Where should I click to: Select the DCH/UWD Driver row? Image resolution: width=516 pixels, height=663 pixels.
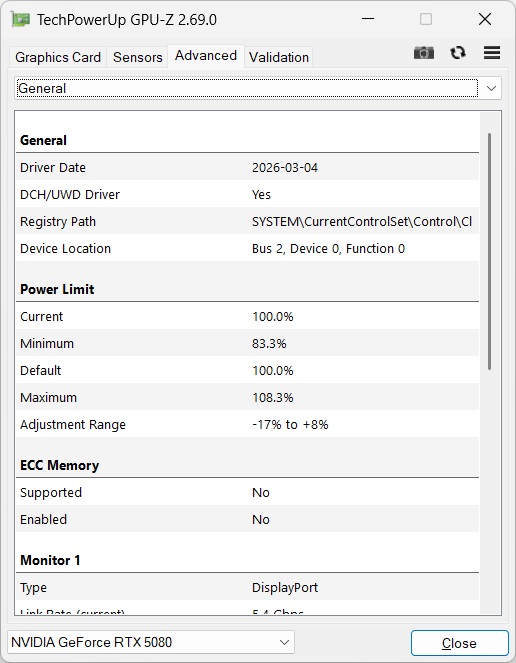[x=247, y=195]
